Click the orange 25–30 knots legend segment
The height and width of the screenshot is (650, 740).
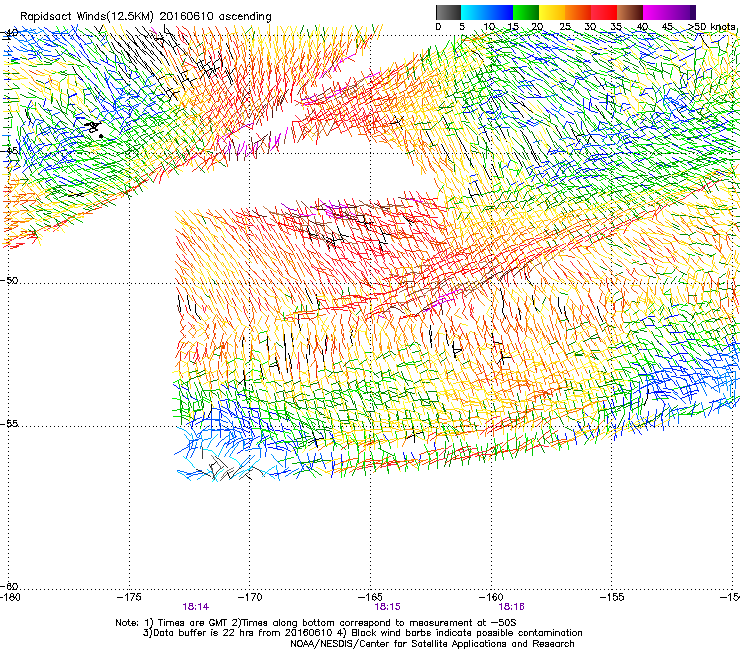578,12
